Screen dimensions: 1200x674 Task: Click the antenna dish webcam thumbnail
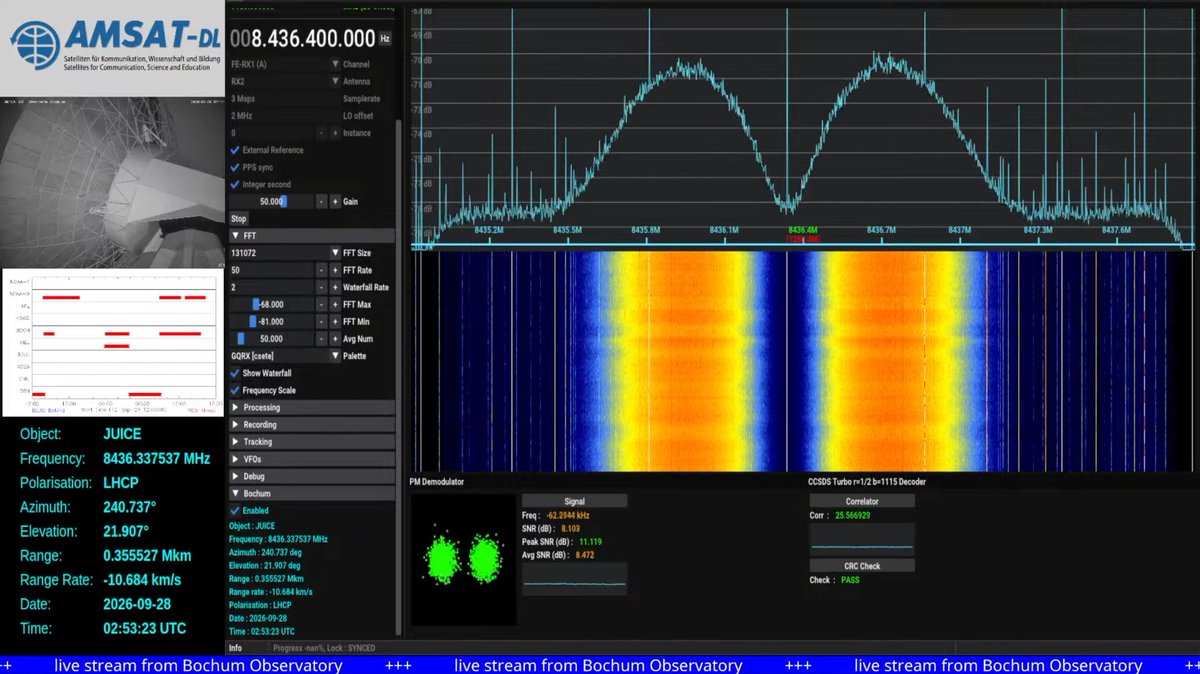click(x=112, y=181)
